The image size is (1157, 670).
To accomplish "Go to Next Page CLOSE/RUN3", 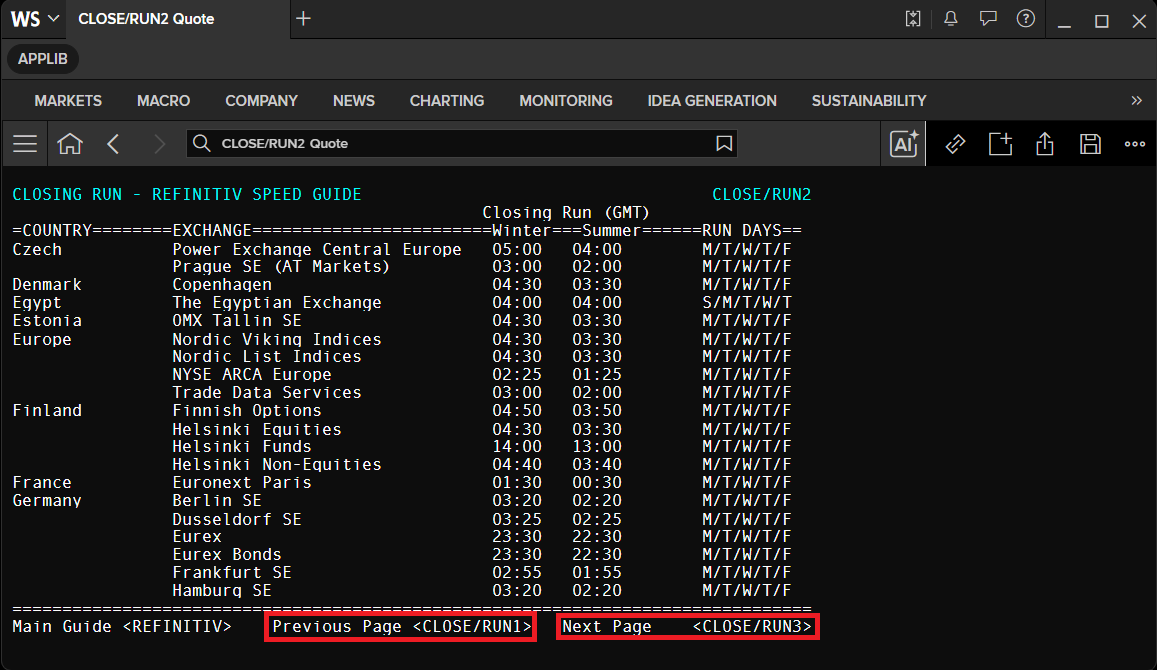I will pyautogui.click(x=688, y=626).
